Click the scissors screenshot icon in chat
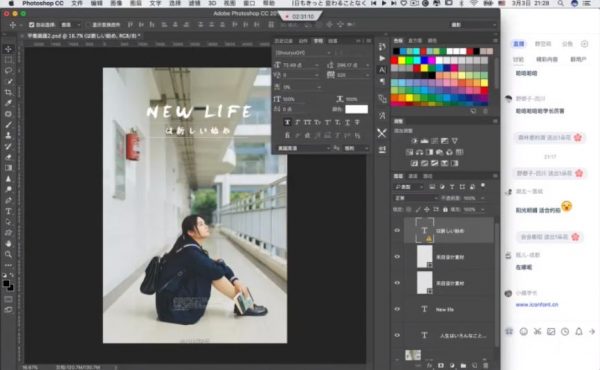 [537, 331]
